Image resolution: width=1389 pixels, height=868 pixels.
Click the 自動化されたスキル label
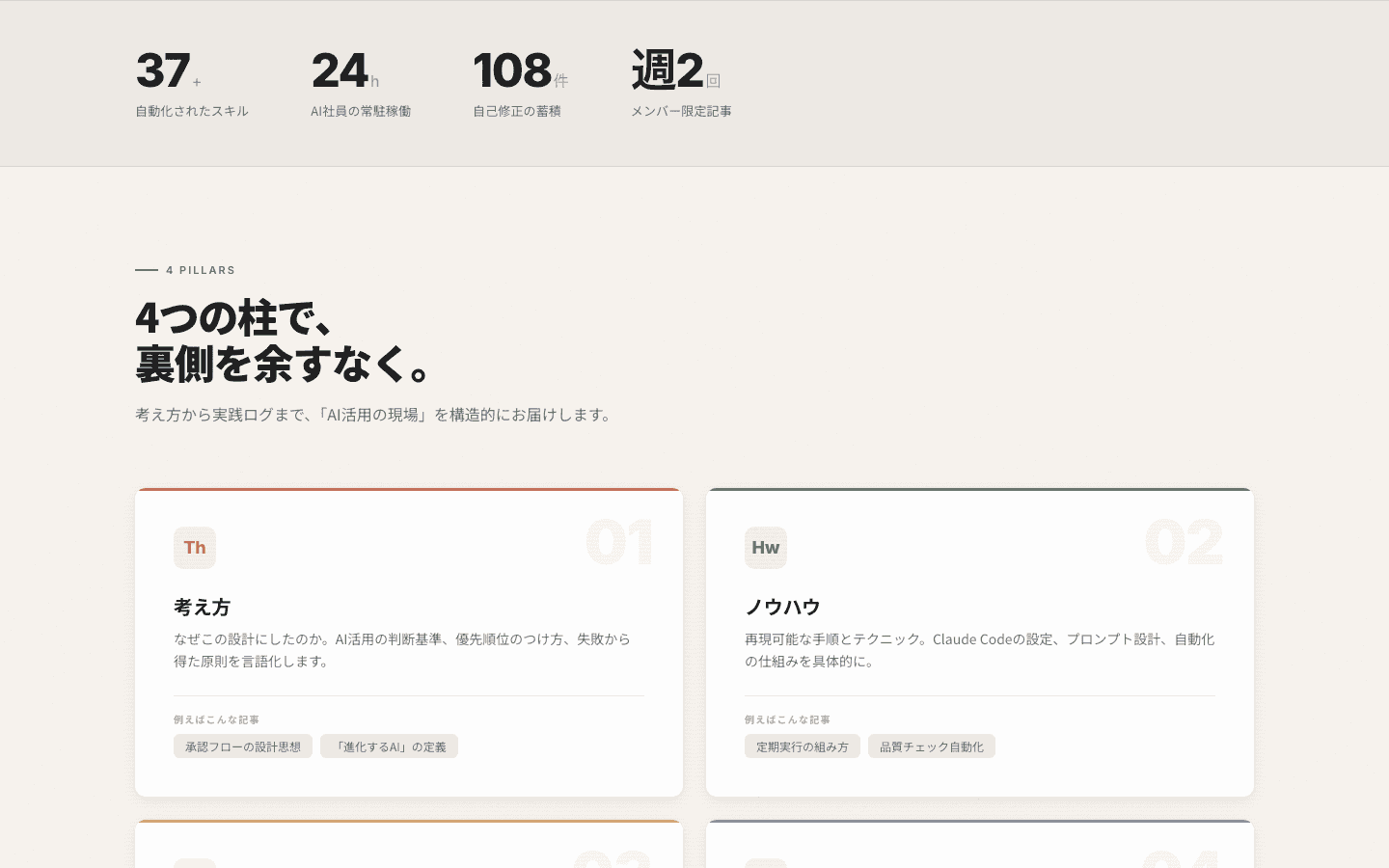(x=192, y=111)
